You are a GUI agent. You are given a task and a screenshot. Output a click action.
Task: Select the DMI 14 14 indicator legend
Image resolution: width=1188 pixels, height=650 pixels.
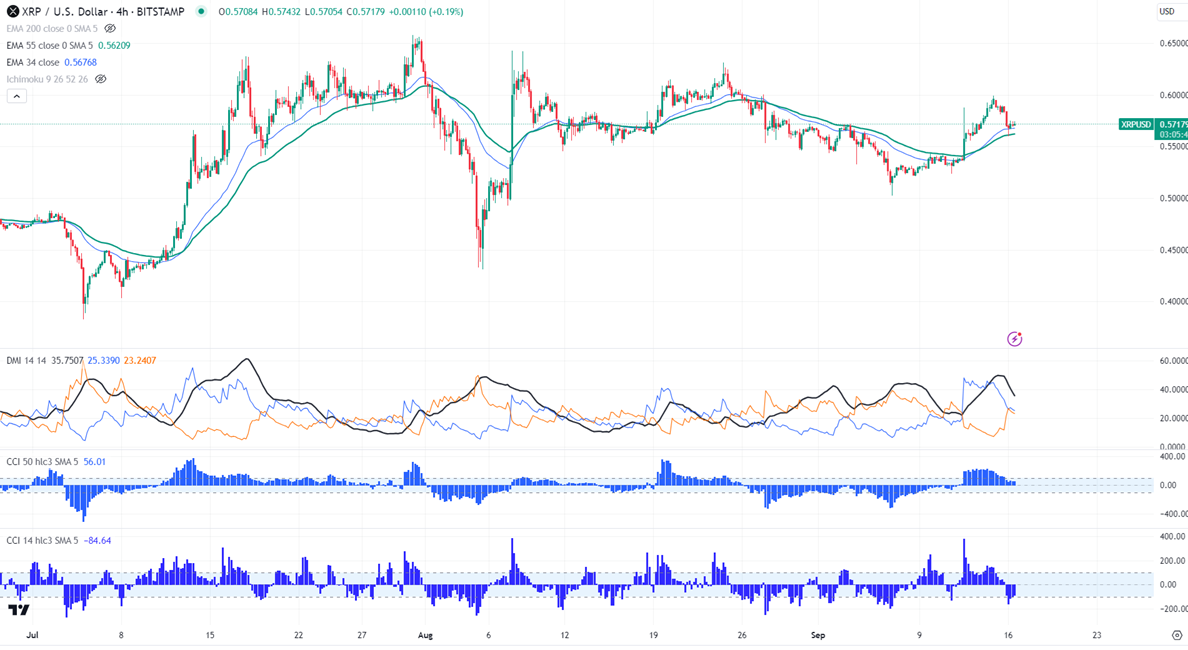point(27,361)
